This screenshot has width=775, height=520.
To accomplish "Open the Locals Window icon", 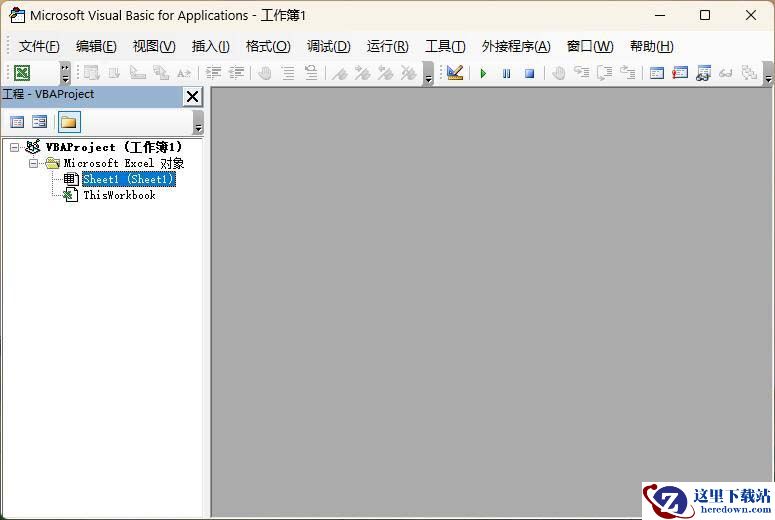I will pos(657,73).
